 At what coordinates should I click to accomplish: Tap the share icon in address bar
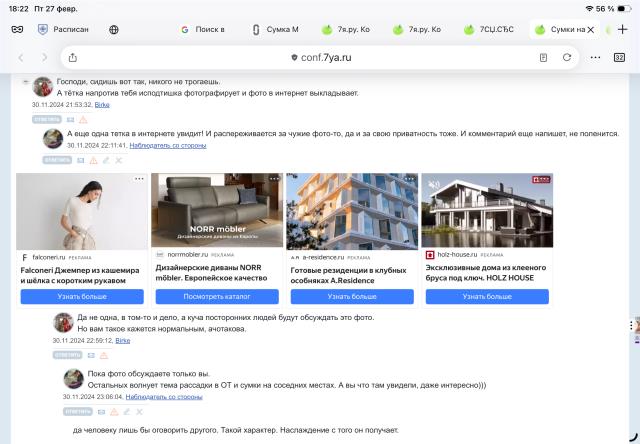pyautogui.click(x=72, y=57)
